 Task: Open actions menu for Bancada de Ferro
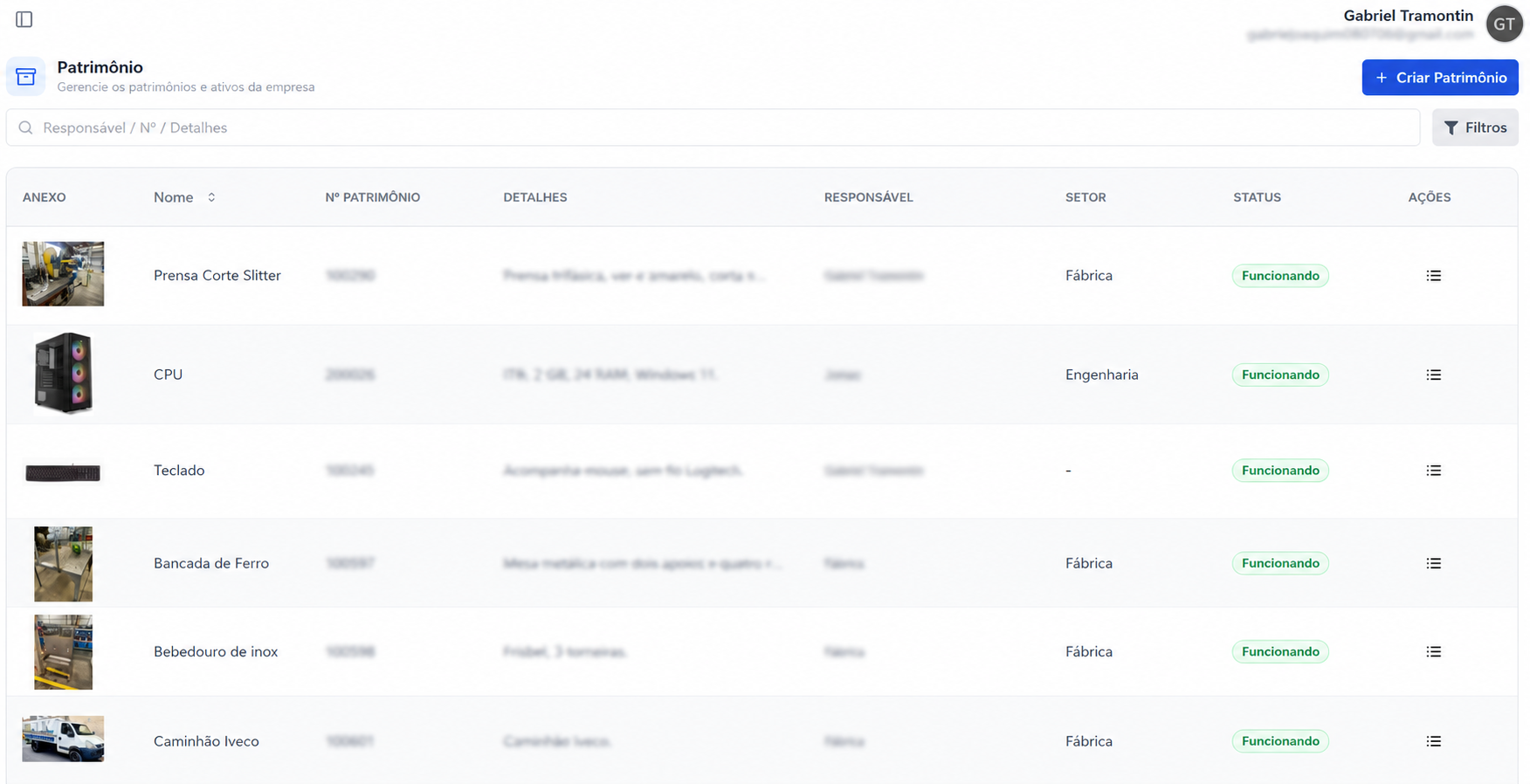coord(1433,563)
